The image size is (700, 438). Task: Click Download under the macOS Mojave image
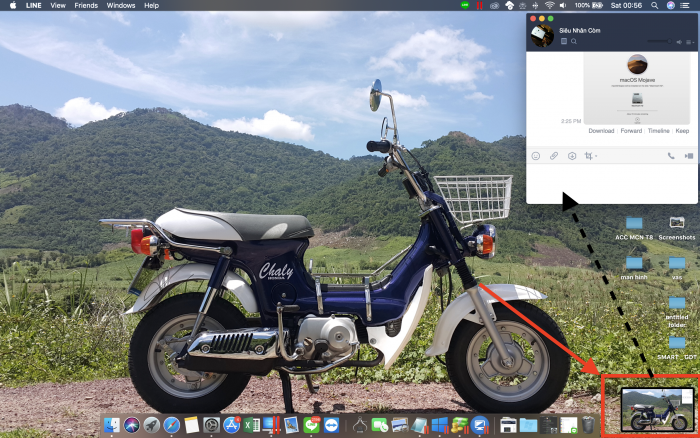(601, 131)
